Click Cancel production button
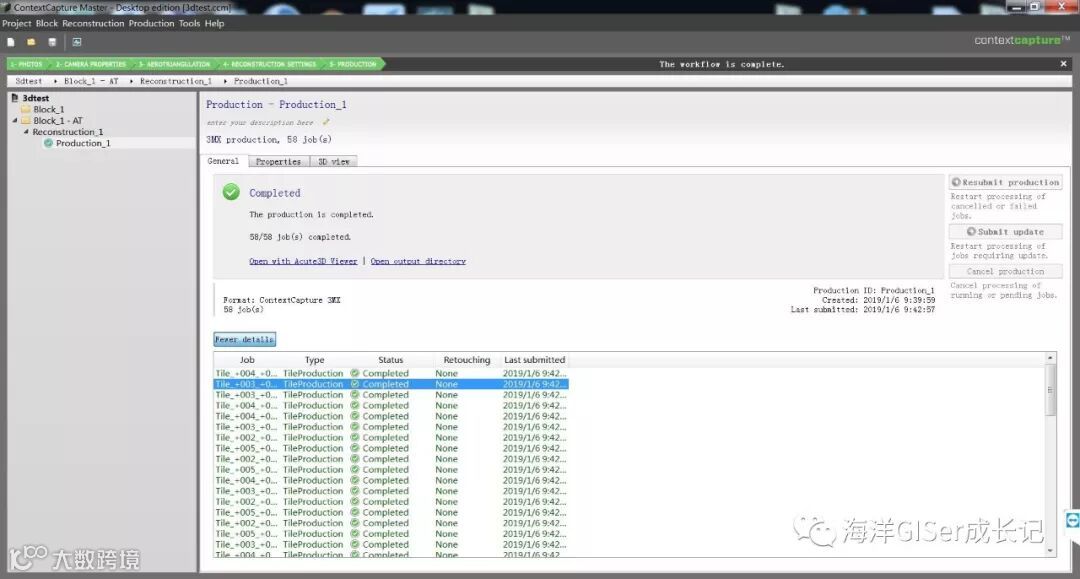The width and height of the screenshot is (1080, 579). coord(1005,271)
